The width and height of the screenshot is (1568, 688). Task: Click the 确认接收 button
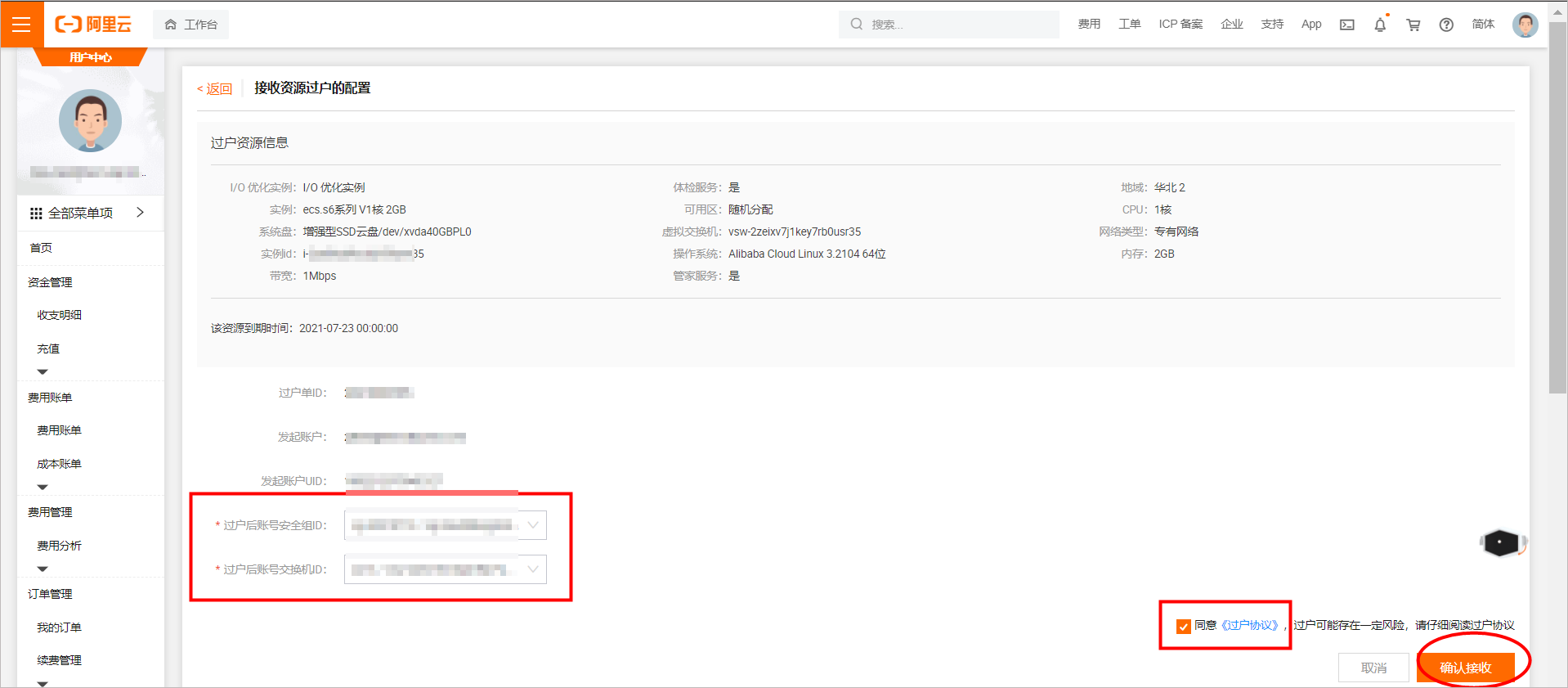click(x=1465, y=668)
